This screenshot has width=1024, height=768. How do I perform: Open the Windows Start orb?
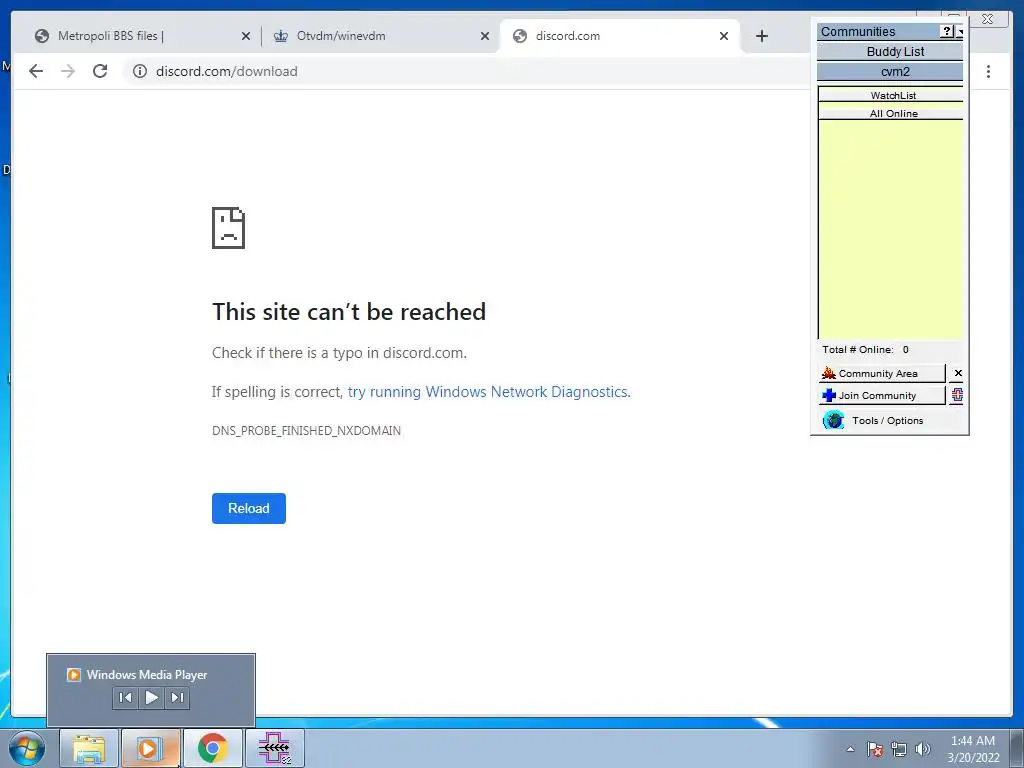27,748
